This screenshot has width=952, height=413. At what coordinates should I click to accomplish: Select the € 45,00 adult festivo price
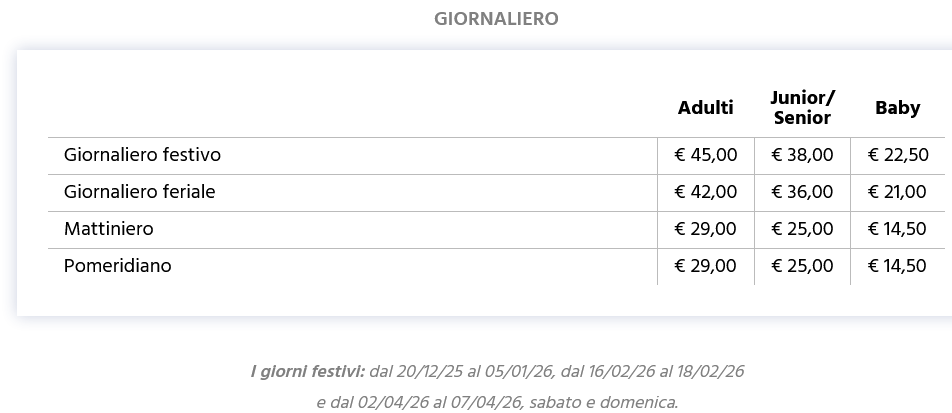pos(705,155)
